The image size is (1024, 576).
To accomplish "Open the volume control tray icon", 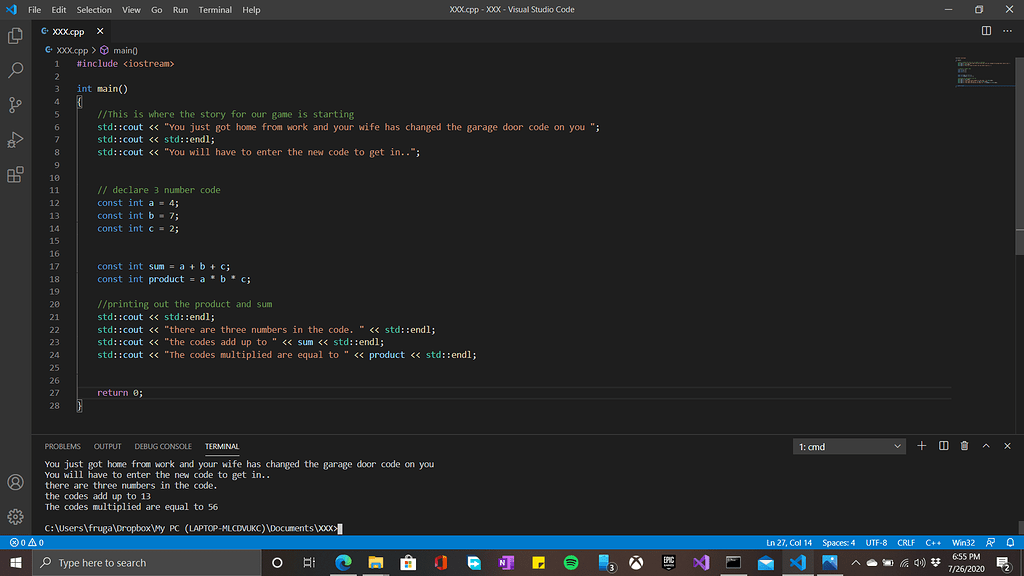I will 920,562.
